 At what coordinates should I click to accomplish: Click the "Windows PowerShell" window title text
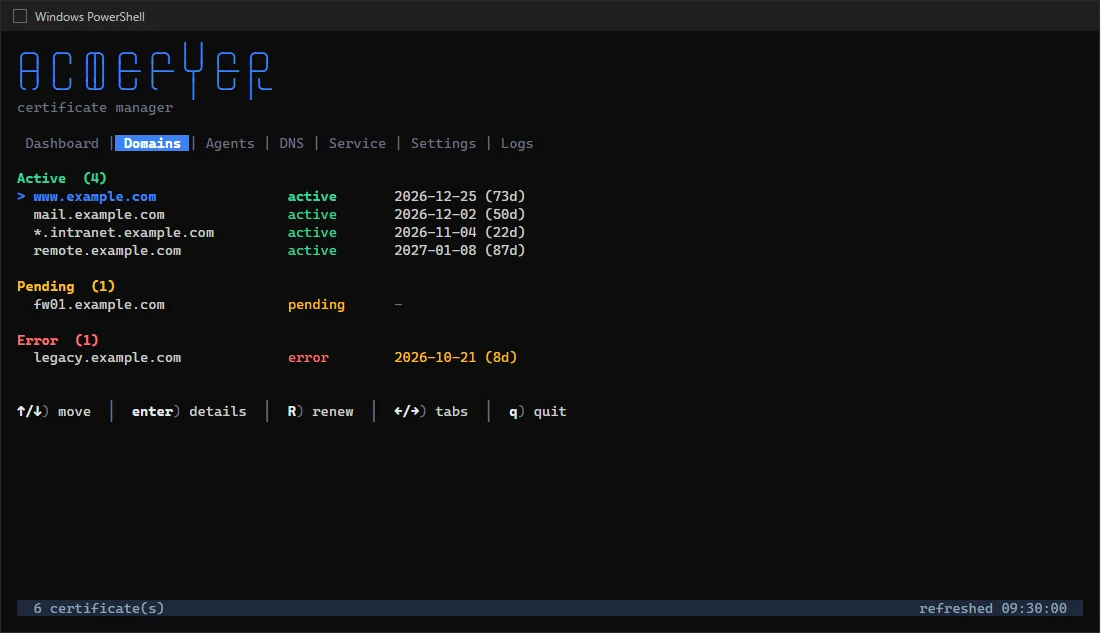90,16
